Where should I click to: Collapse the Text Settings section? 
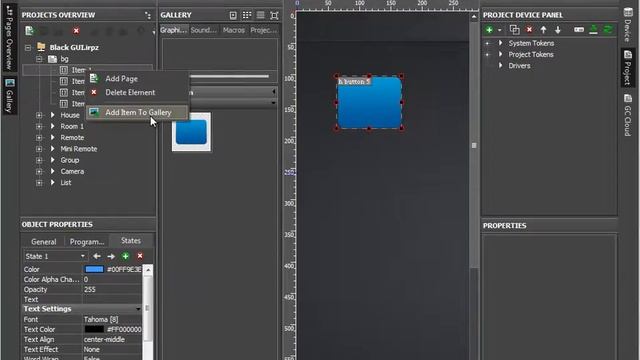[138, 309]
